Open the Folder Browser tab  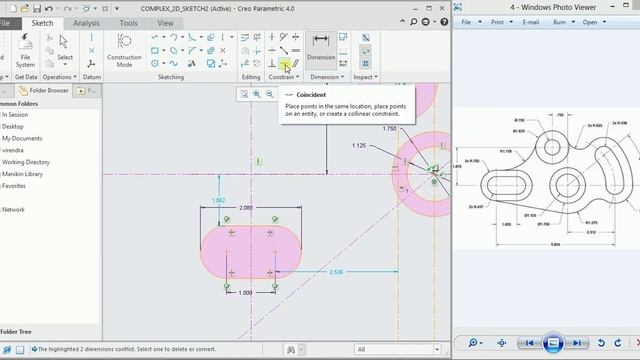[x=44, y=91]
